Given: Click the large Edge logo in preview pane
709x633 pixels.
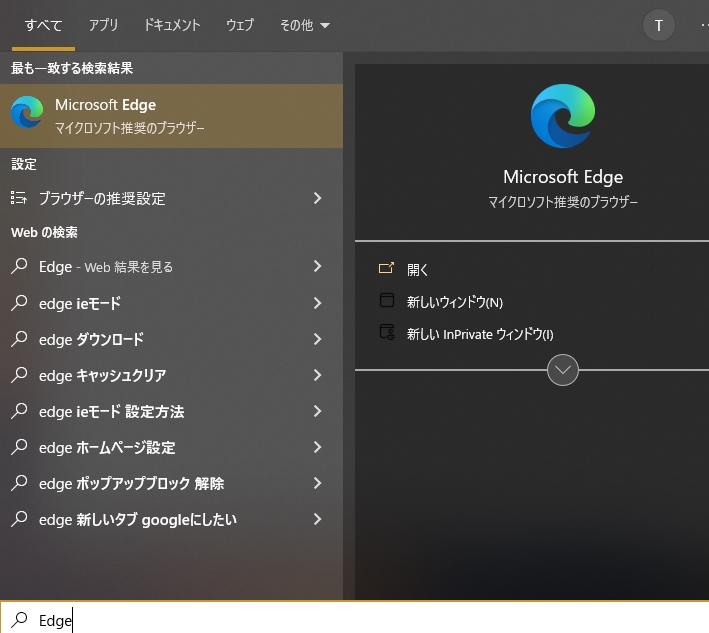Looking at the screenshot, I should coord(562,116).
